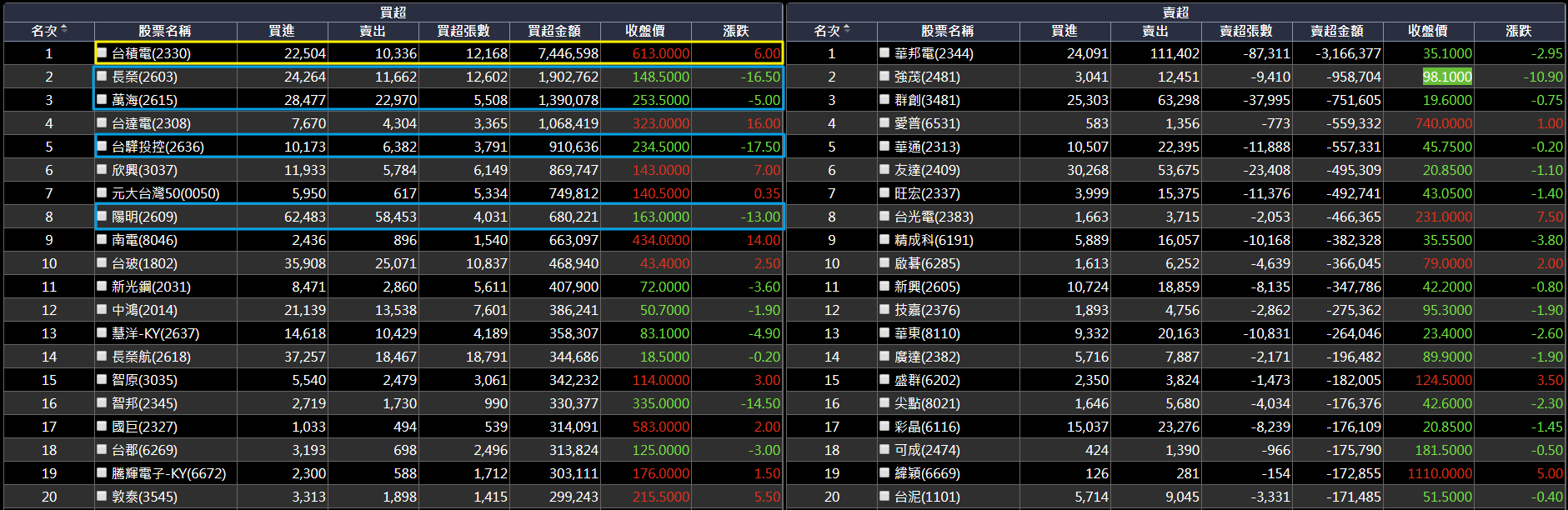Select stock name 長榮航(2618)
The height and width of the screenshot is (510, 1568).
151,357
